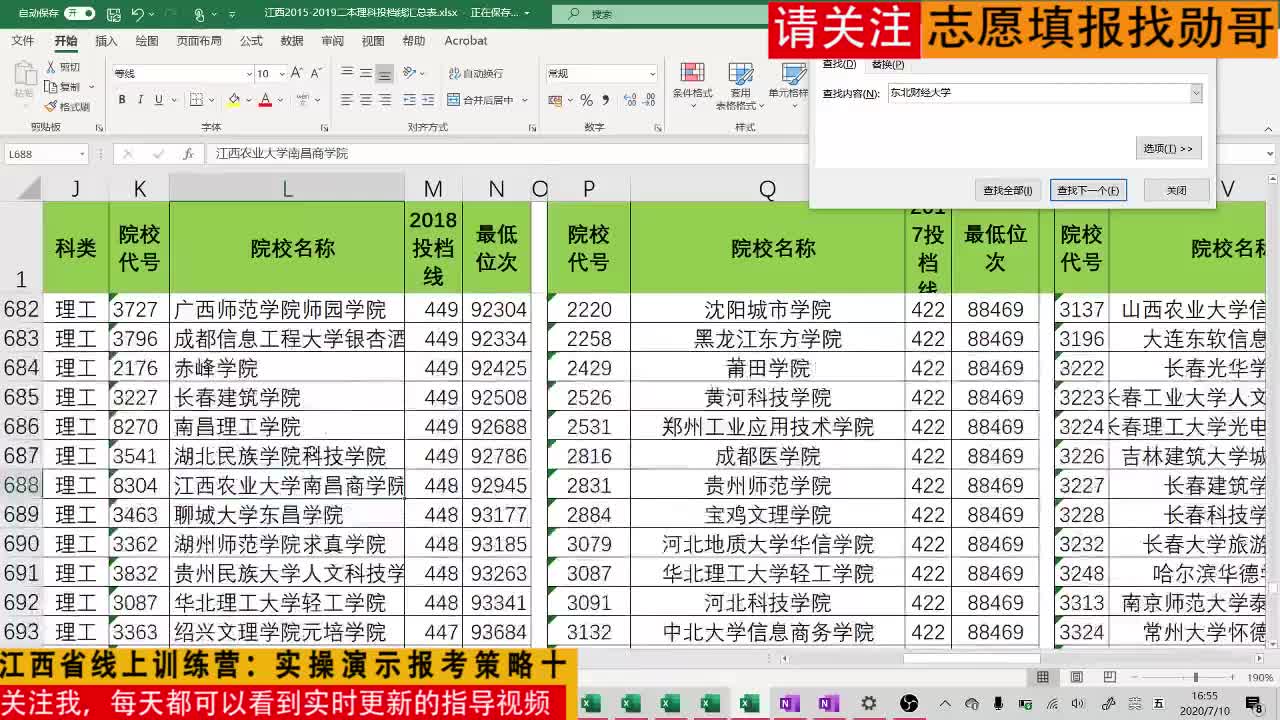1280x720 pixels.
Task: Select column L header
Action: tap(287, 189)
